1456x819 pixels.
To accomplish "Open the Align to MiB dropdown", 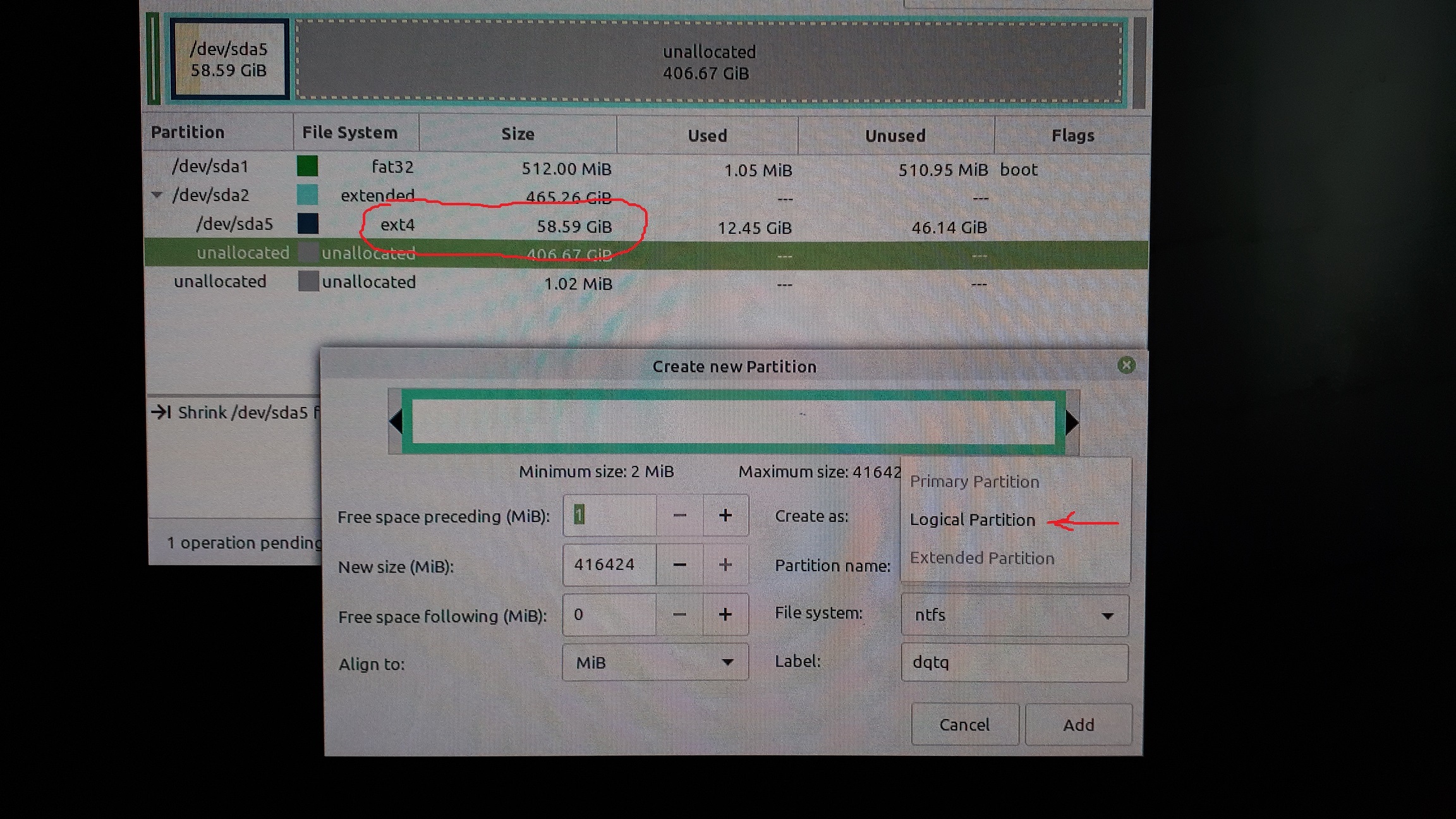I will coord(655,662).
